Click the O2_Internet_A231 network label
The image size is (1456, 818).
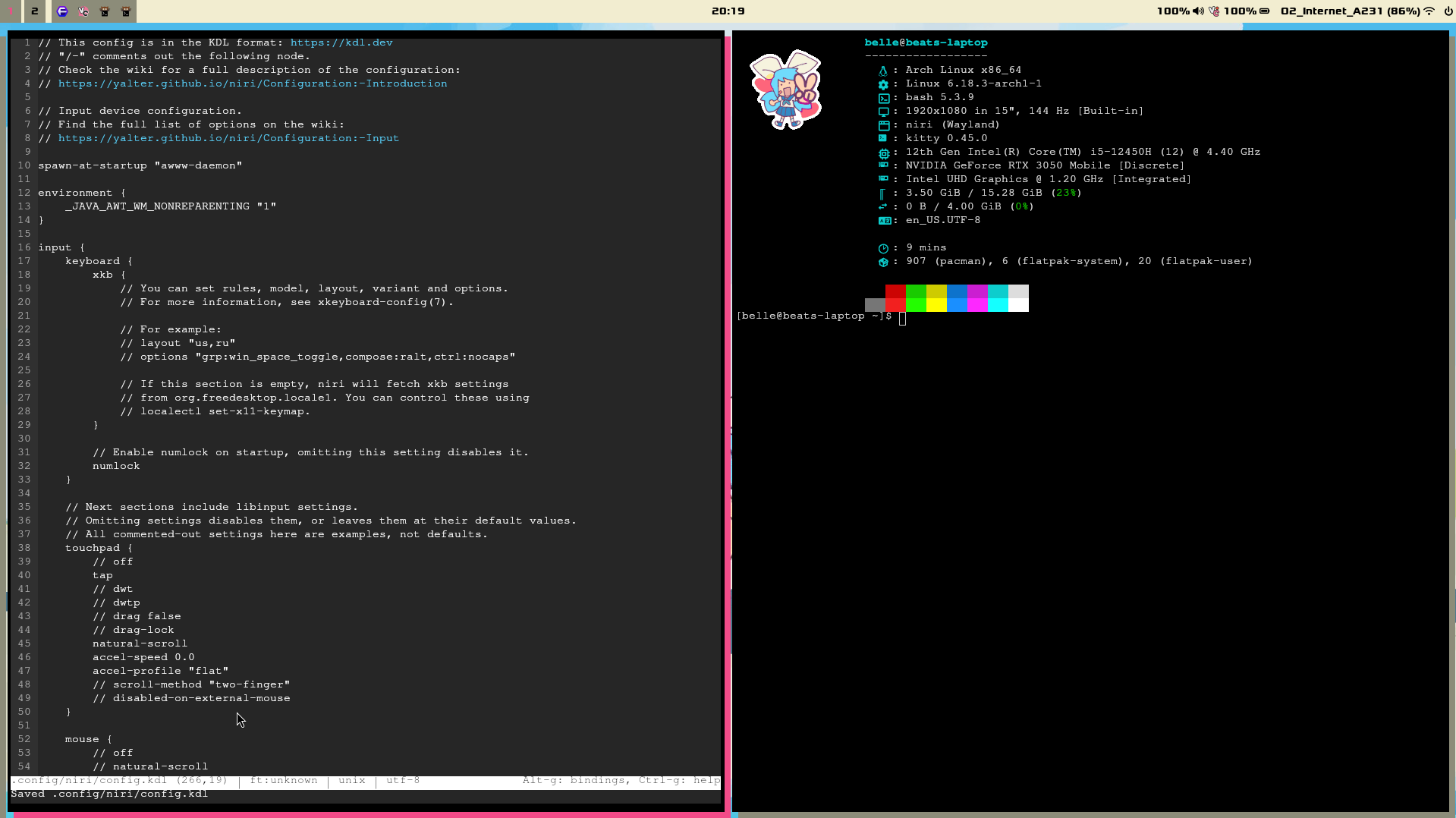click(x=1350, y=11)
